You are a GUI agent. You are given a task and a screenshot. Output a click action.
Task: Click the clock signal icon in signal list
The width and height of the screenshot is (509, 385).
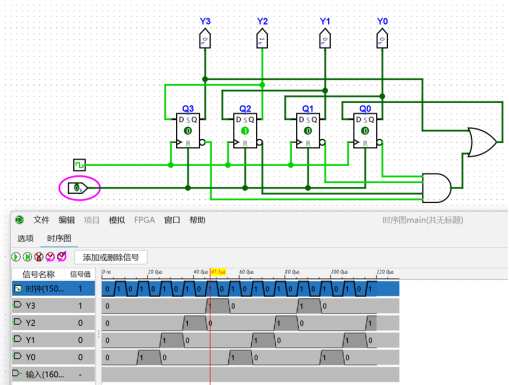(x=18, y=289)
